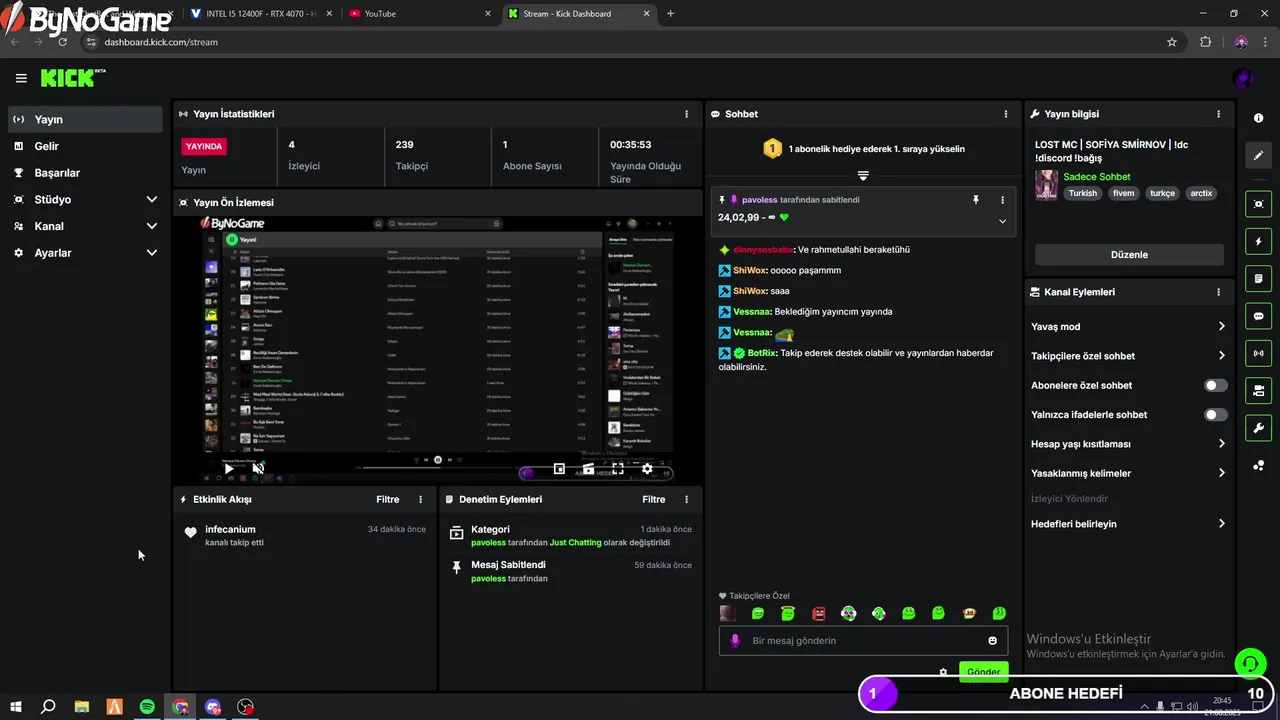Click the green headset support button
This screenshot has height=720, width=1280.
coord(1250,663)
